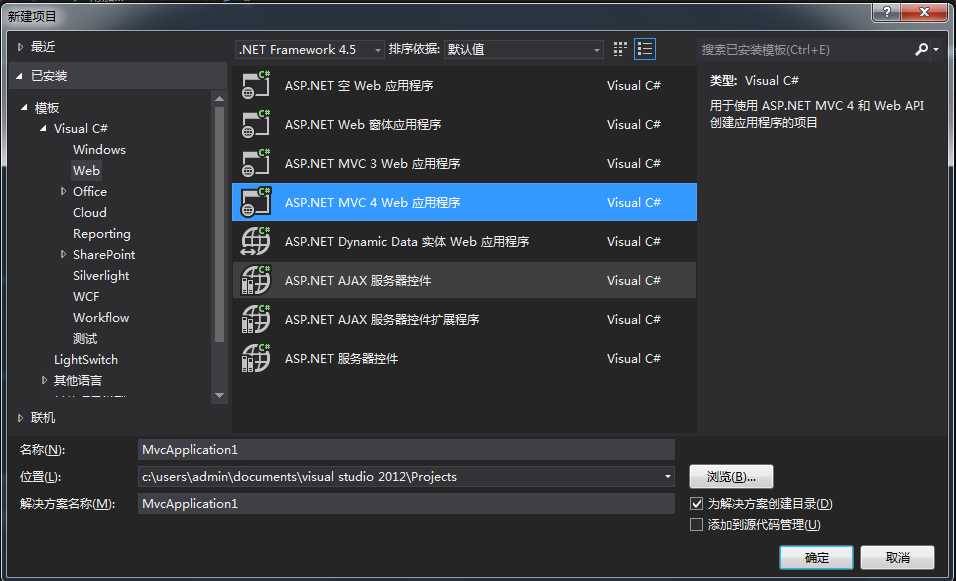Click the template tree scrollbar up arrow
The width and height of the screenshot is (956, 581).
pyautogui.click(x=219, y=99)
